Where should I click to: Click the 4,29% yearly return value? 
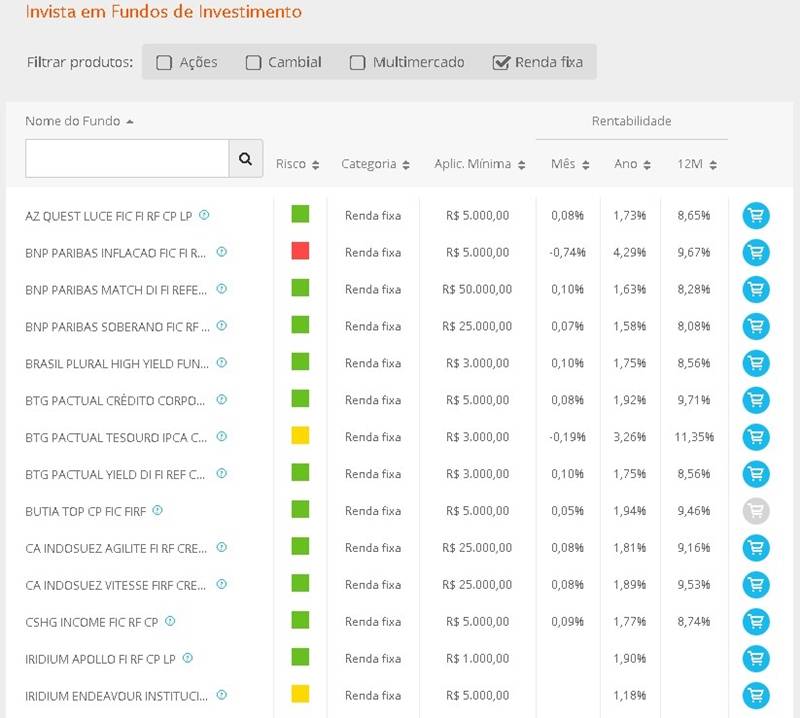pos(630,252)
